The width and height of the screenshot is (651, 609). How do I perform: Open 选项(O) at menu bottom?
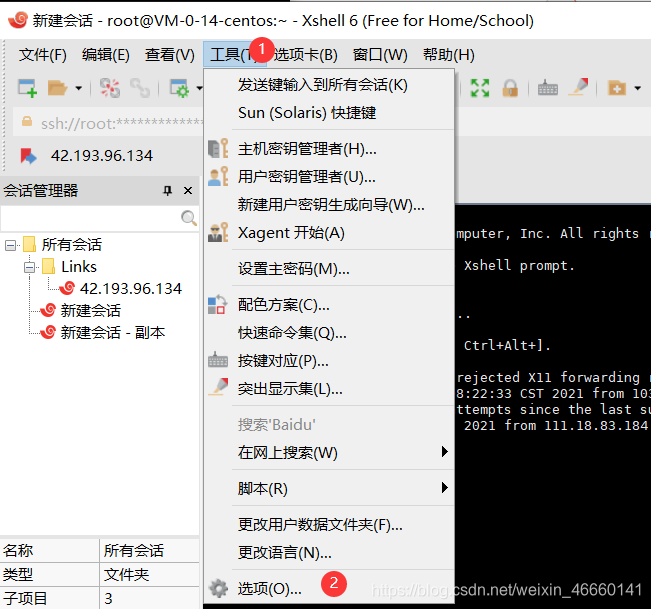pos(329,589)
